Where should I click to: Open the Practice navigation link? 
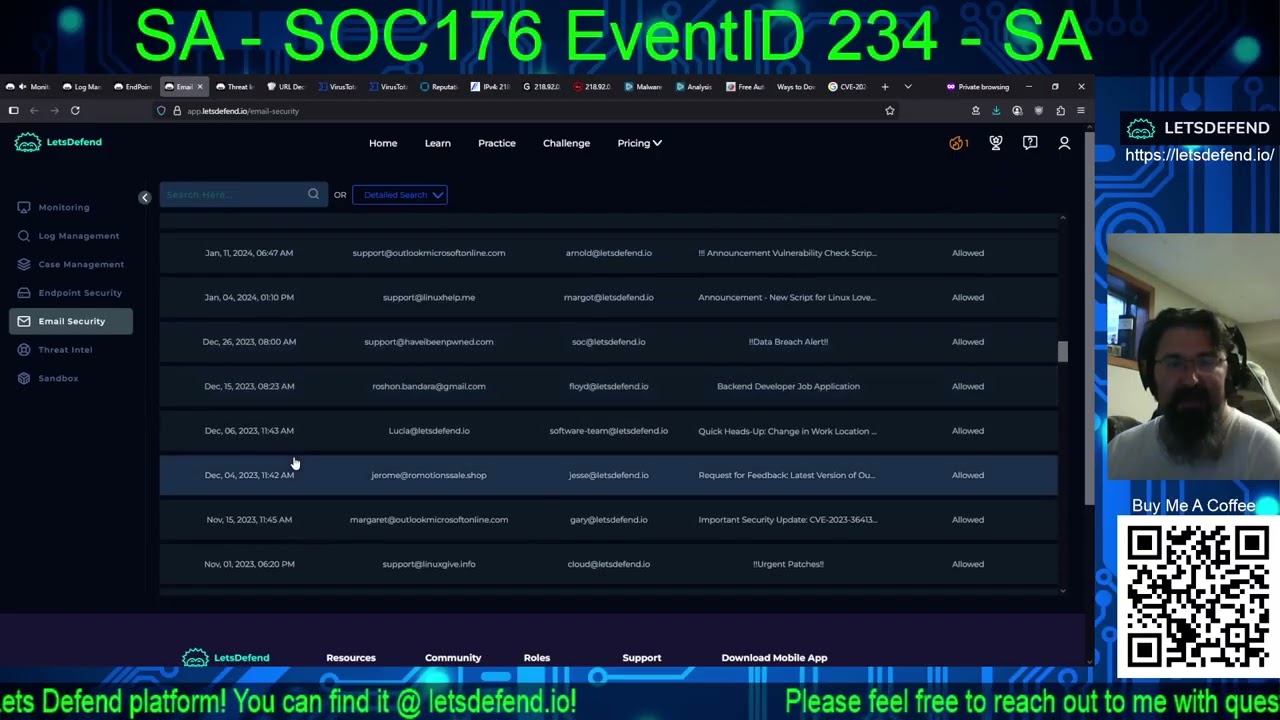tap(497, 143)
